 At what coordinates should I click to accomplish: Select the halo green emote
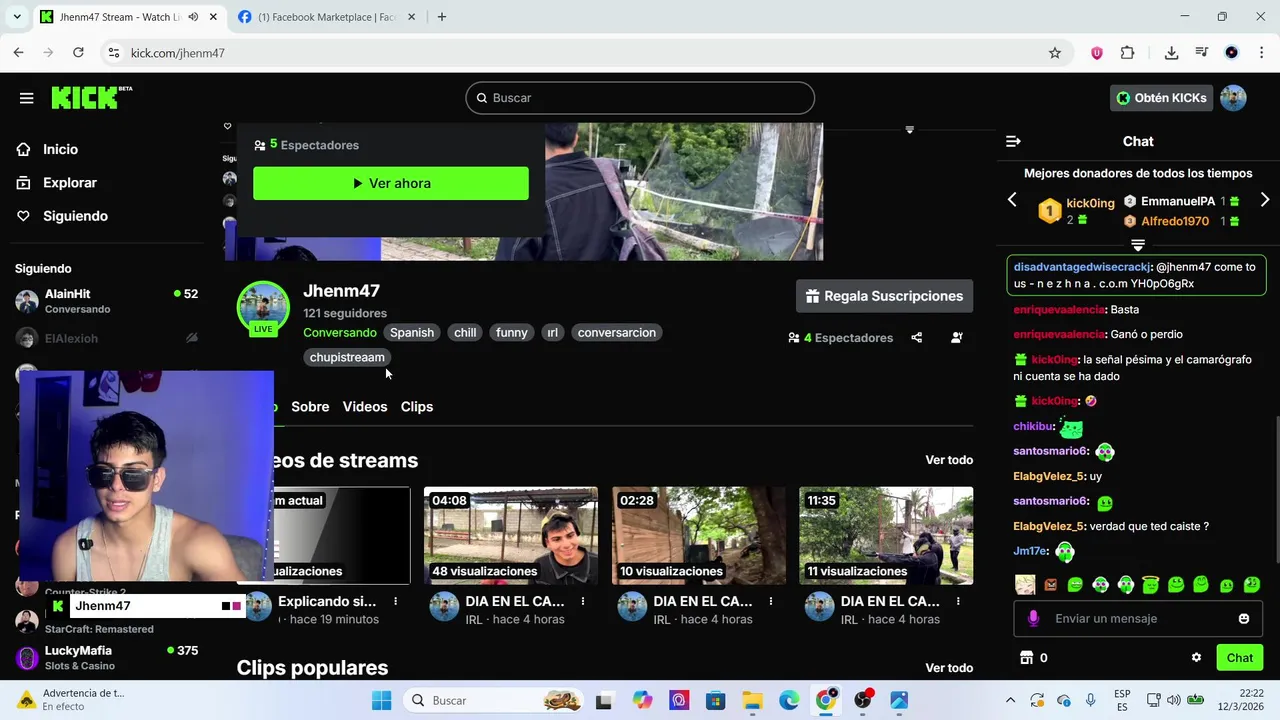click(1150, 585)
